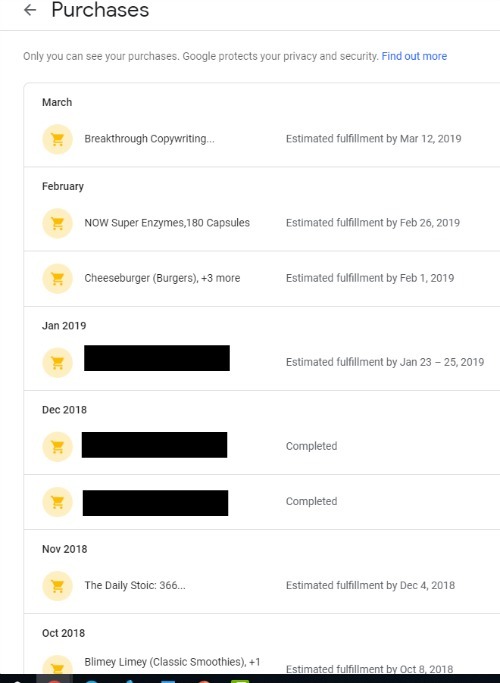Go back using the arrow beside Purchases
The height and width of the screenshot is (683, 500).
click(x=30, y=10)
